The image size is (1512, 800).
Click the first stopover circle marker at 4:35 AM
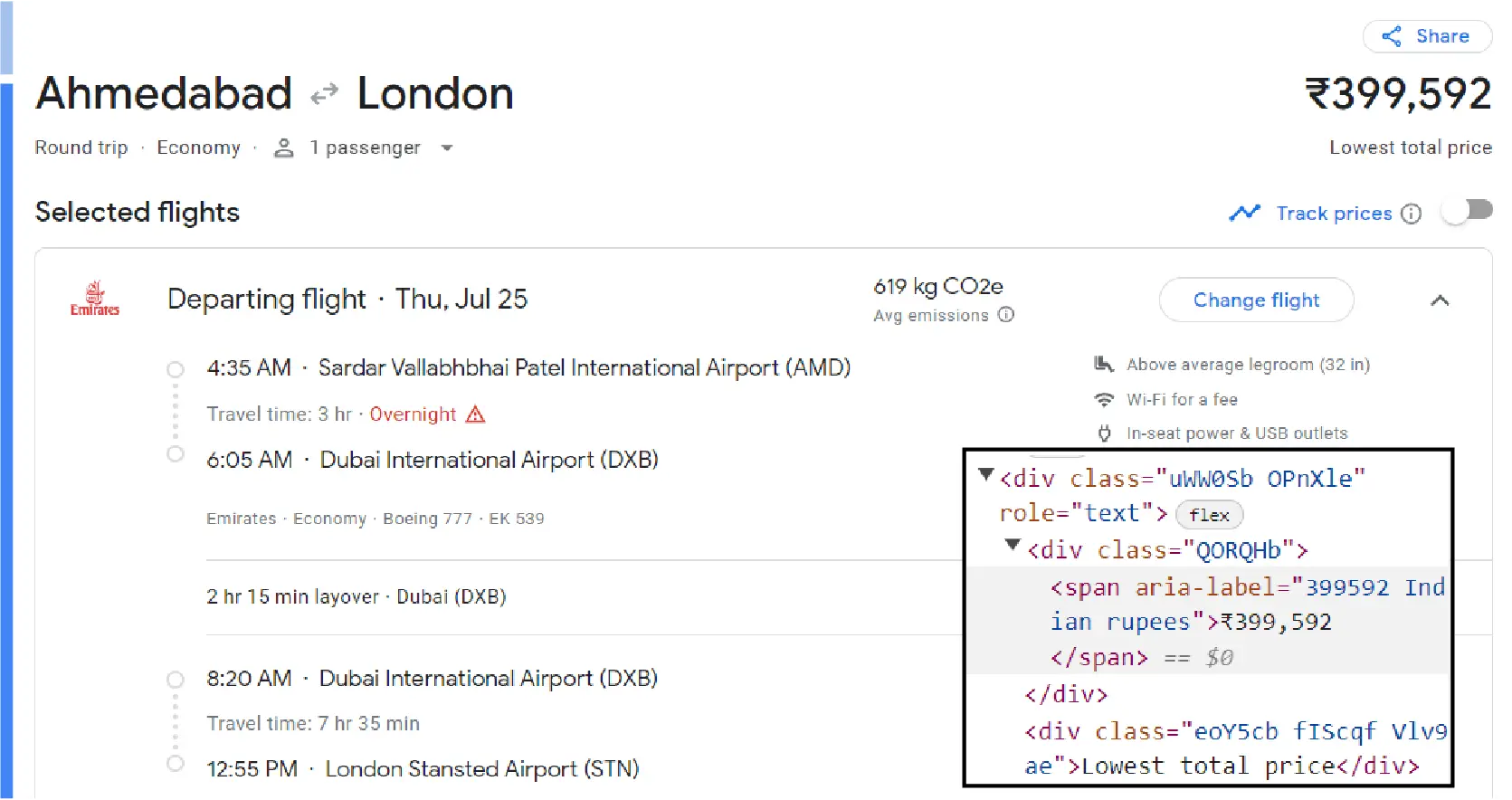(x=175, y=369)
